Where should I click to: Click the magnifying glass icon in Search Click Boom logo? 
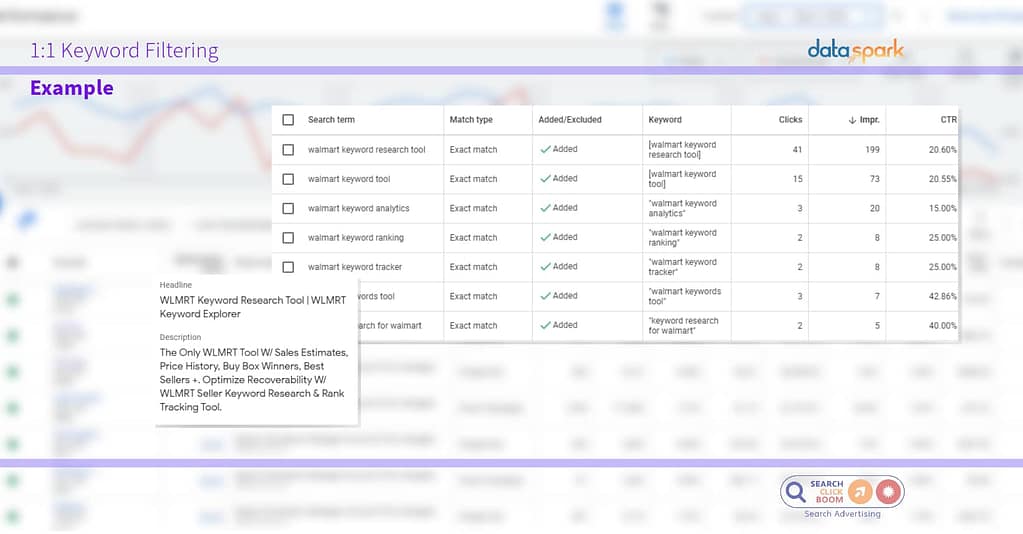796,491
